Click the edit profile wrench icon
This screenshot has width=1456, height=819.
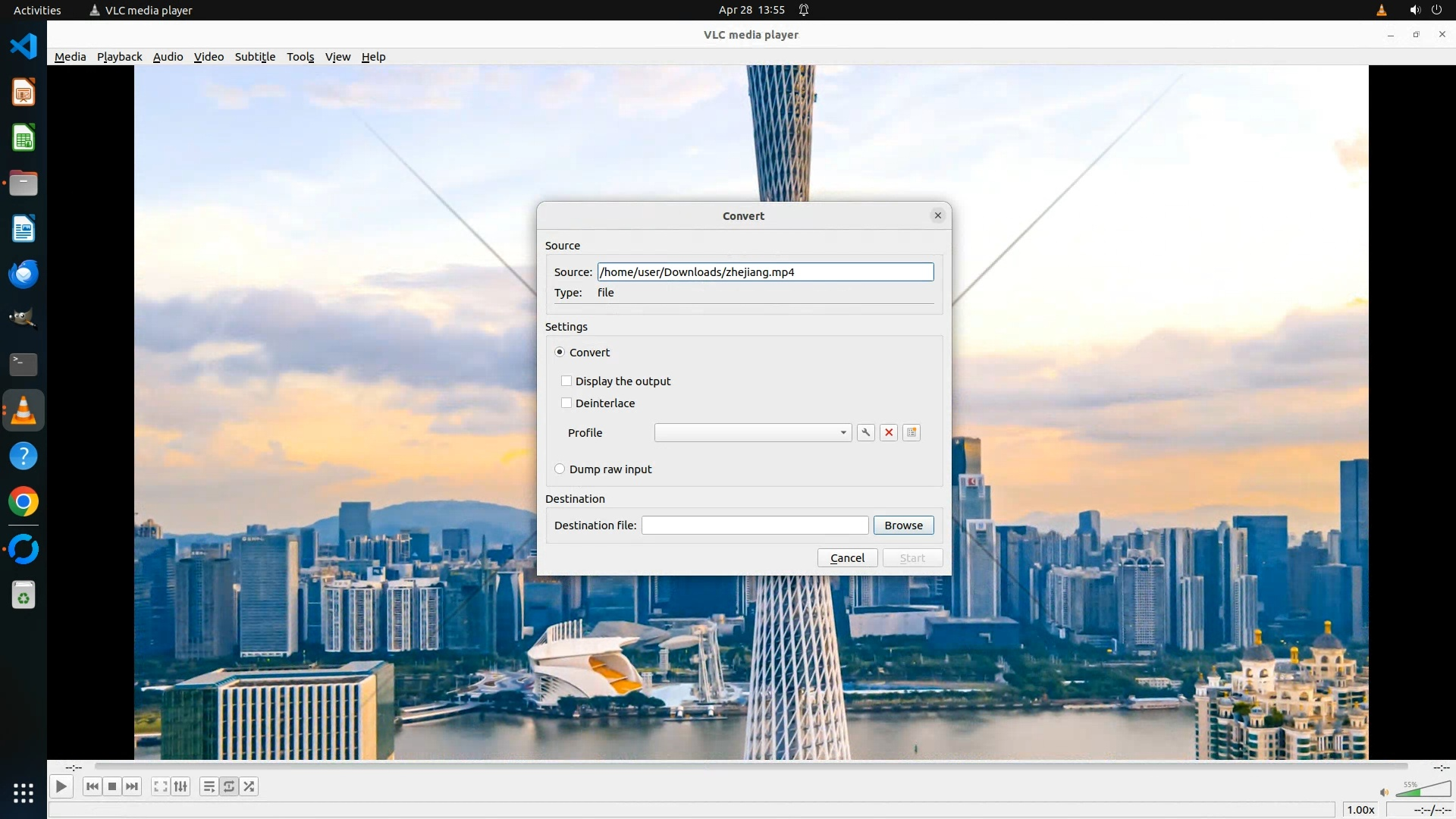click(x=865, y=432)
